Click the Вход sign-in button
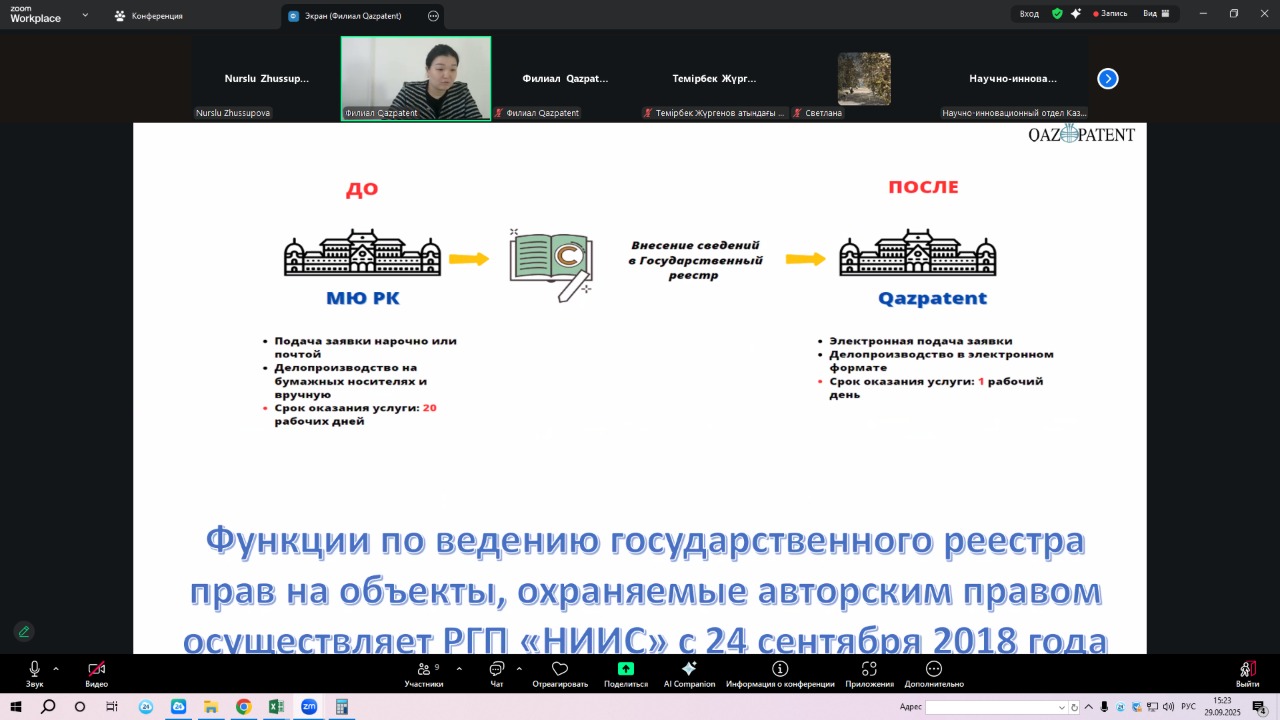The height and width of the screenshot is (720, 1280). point(1029,14)
